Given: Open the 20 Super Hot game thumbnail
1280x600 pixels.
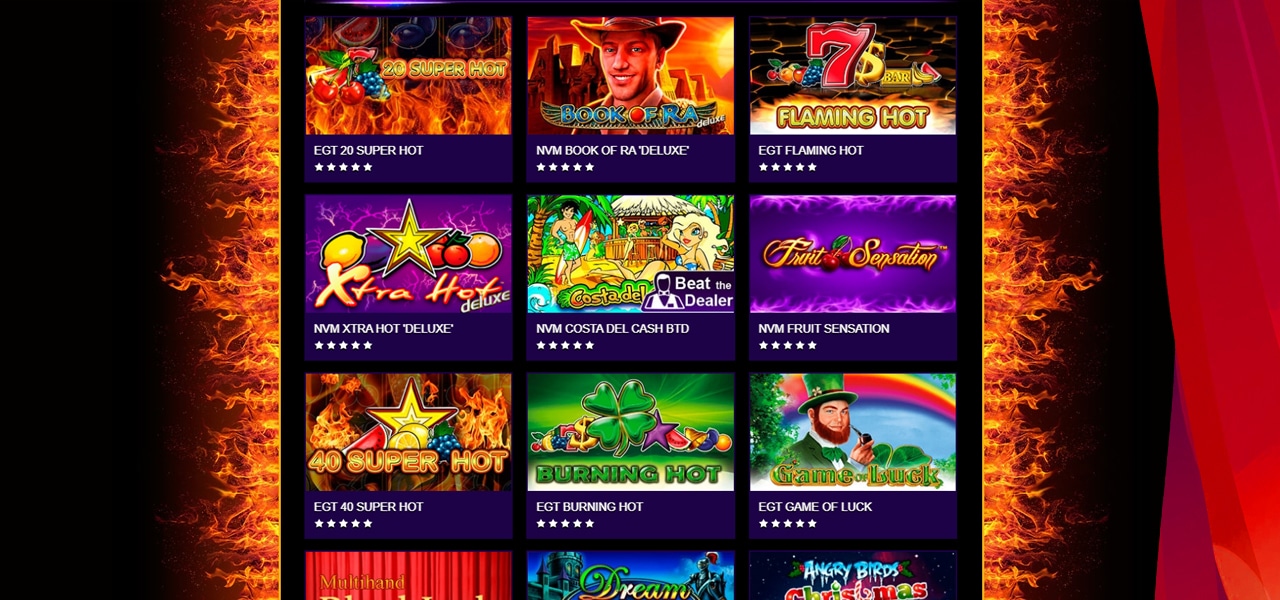Looking at the screenshot, I should click(408, 75).
